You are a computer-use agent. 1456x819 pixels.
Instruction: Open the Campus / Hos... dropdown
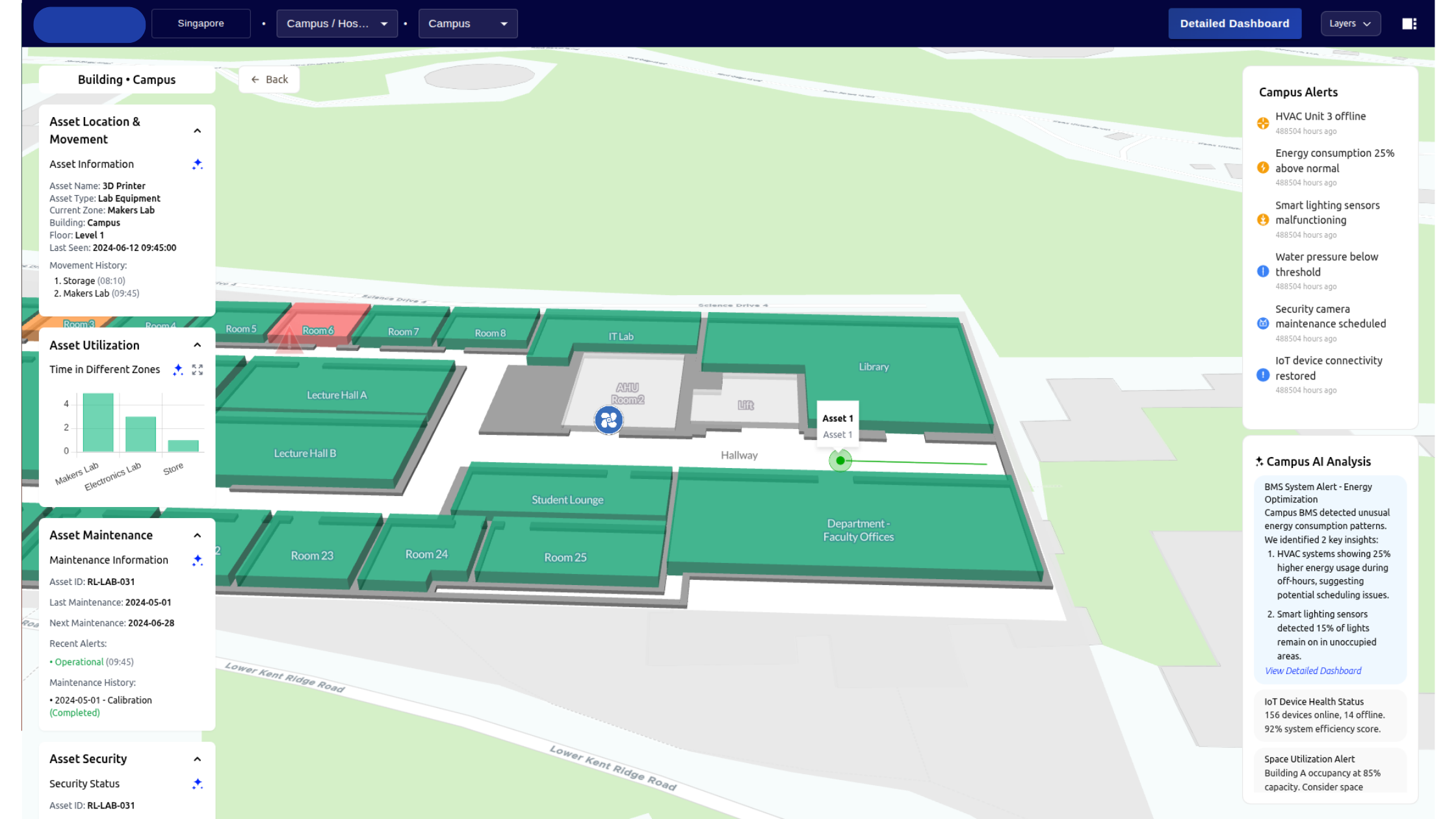tap(337, 23)
